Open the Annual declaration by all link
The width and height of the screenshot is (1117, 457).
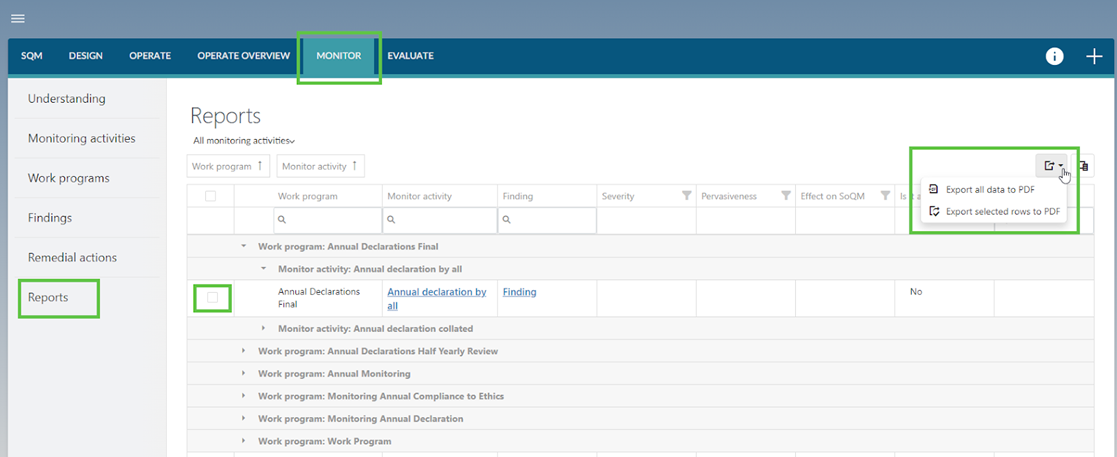click(x=437, y=299)
